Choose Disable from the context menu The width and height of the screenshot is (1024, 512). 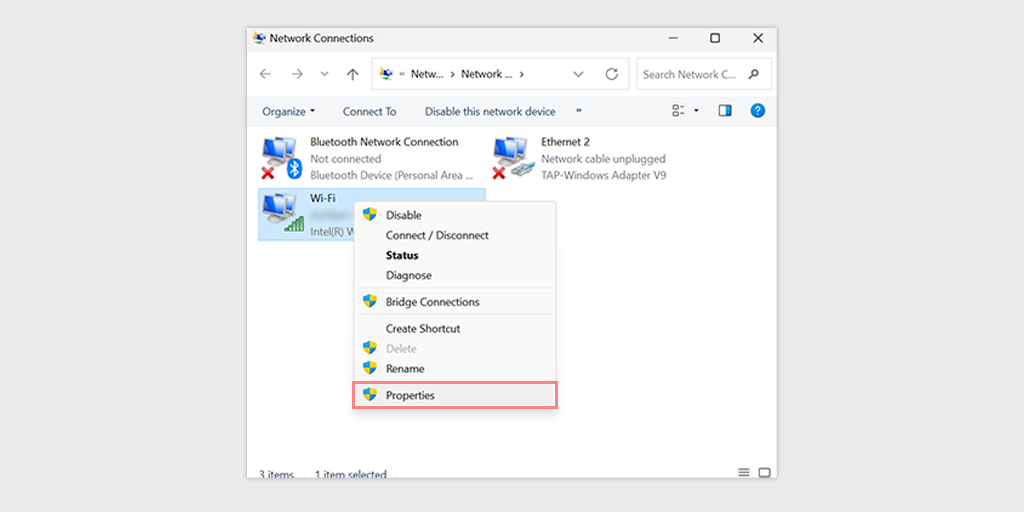pos(455,215)
